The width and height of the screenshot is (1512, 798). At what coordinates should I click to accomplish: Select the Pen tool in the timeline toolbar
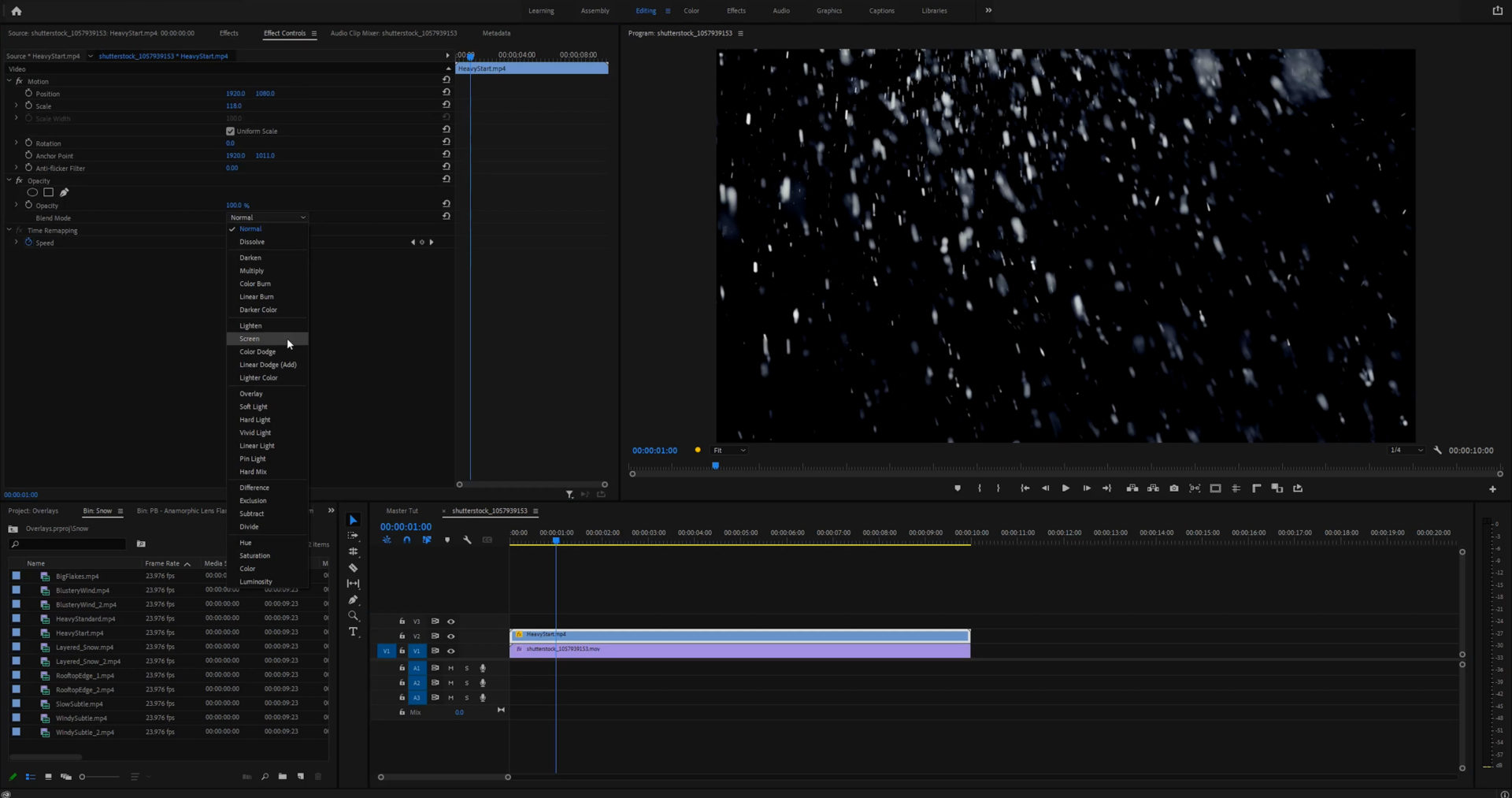(x=353, y=600)
